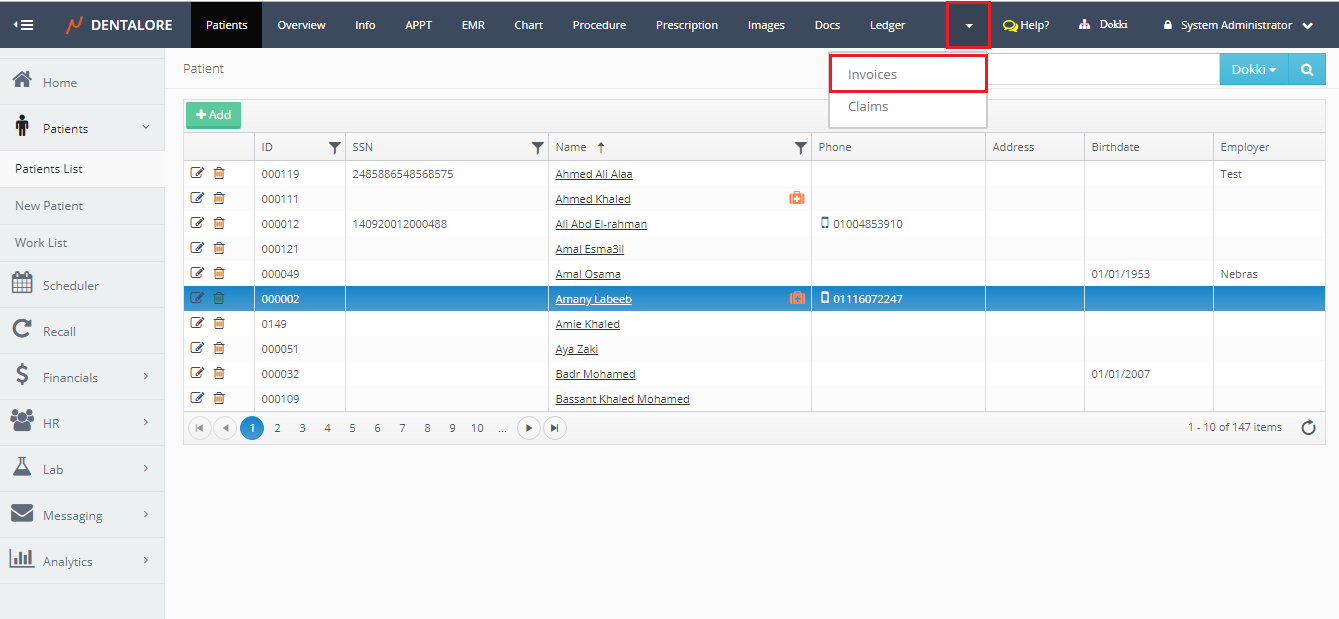Open the filter for the ID column
1339x619 pixels.
coord(334,148)
